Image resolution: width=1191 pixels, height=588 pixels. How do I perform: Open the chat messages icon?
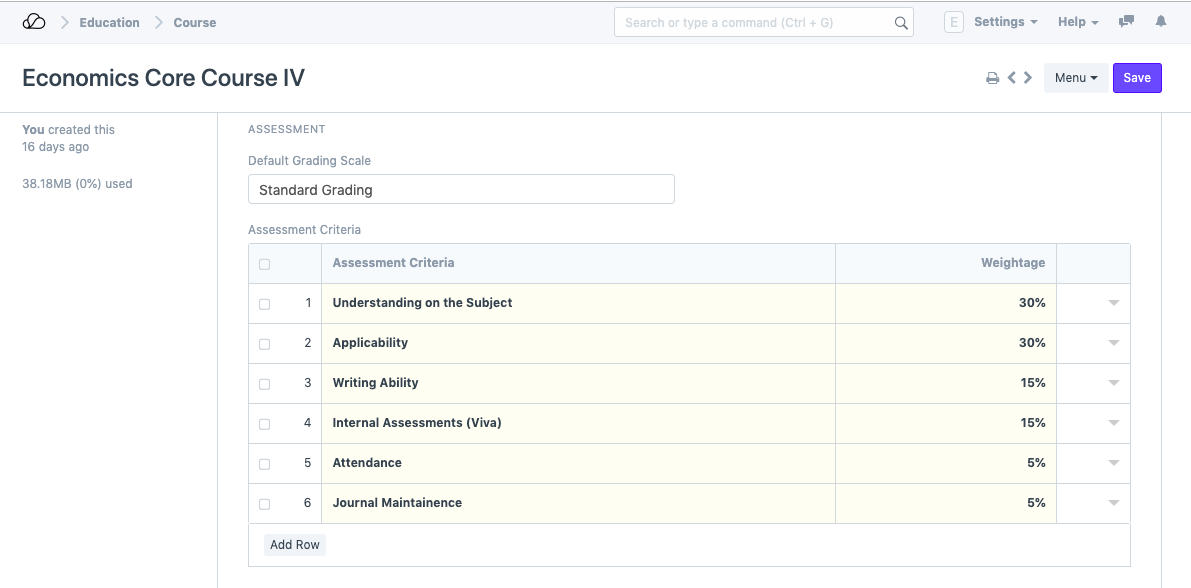(x=1127, y=22)
